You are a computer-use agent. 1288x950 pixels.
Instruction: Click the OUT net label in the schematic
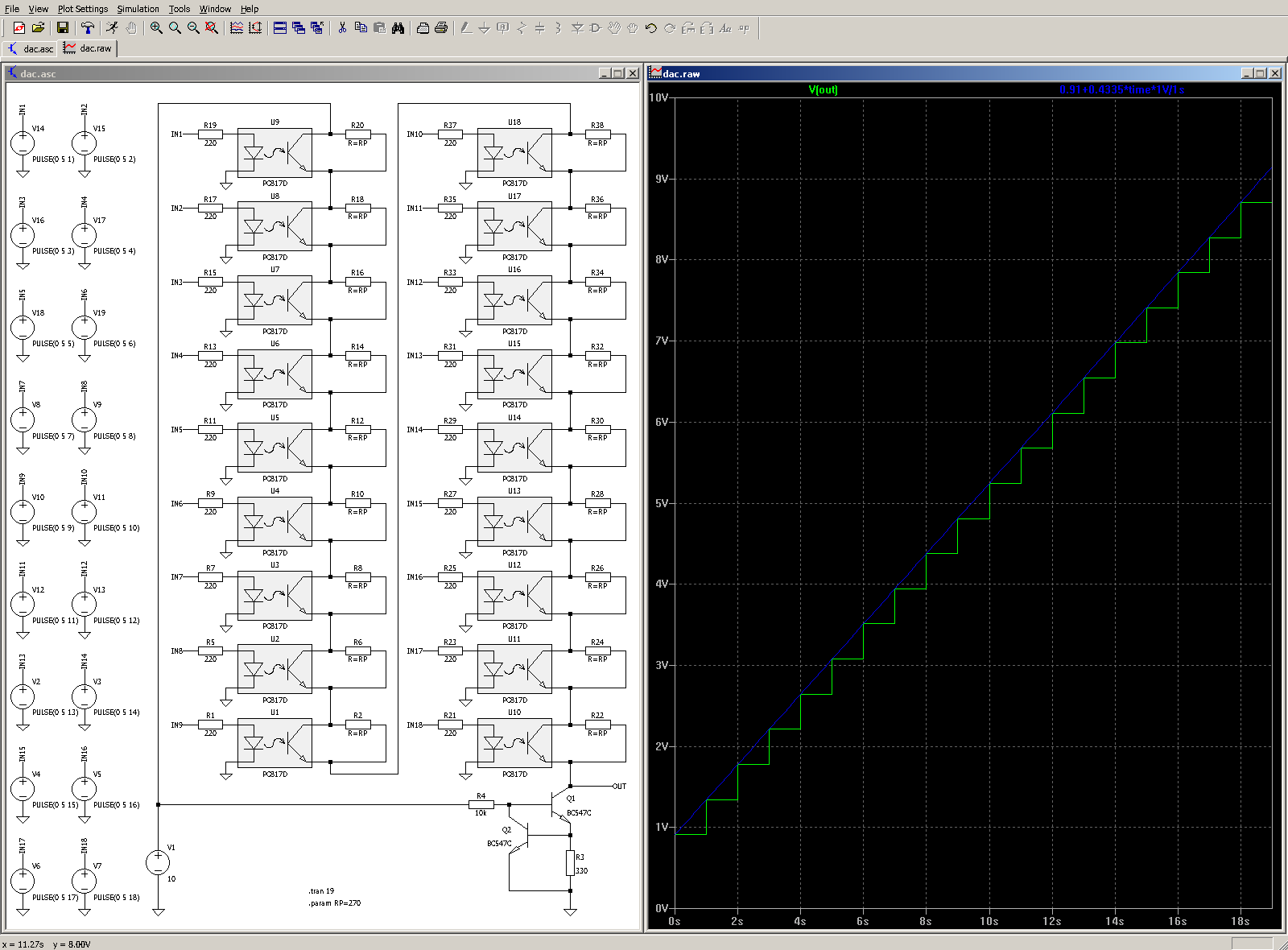619,787
